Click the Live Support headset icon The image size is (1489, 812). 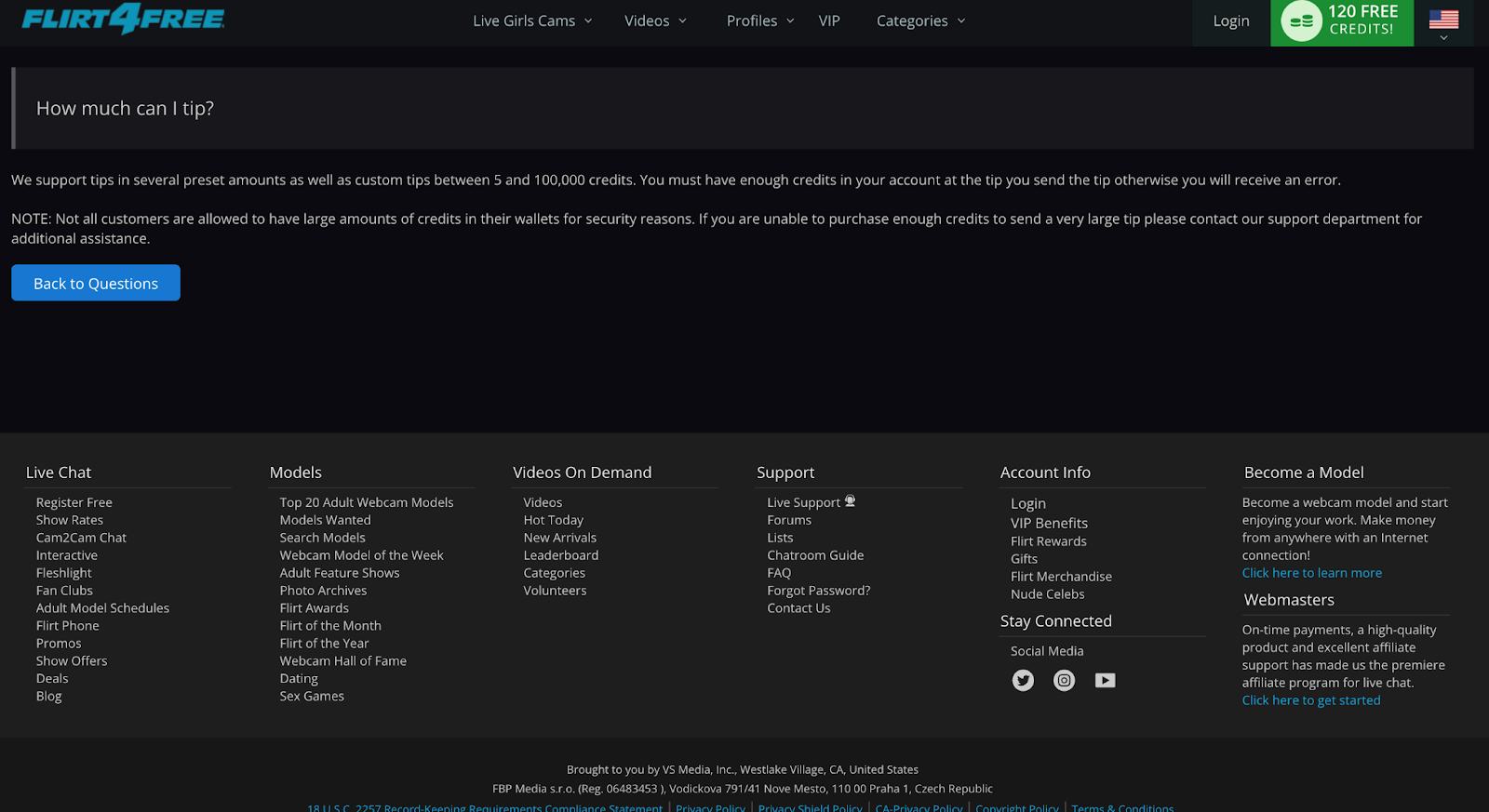point(850,501)
